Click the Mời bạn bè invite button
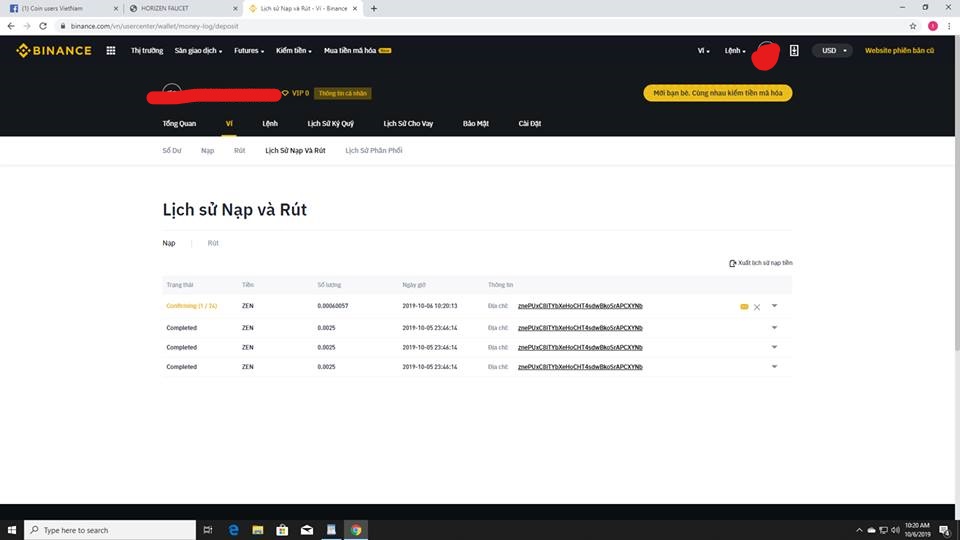Viewport: 960px width, 540px height. point(718,93)
